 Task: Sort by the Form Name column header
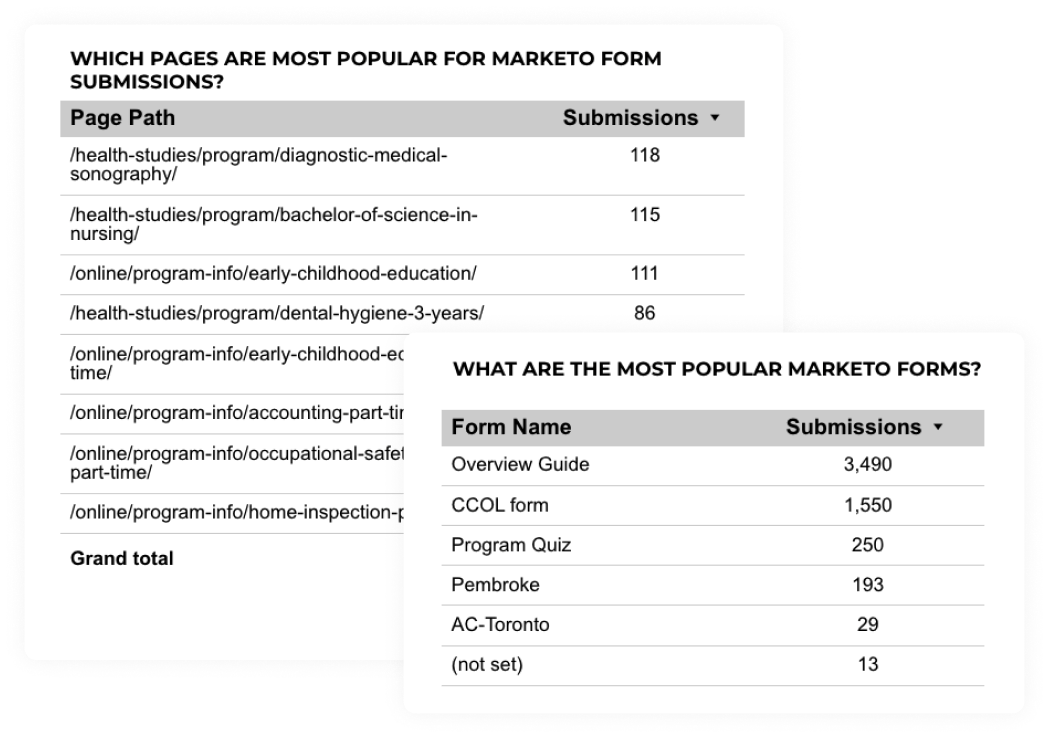pyautogui.click(x=511, y=427)
